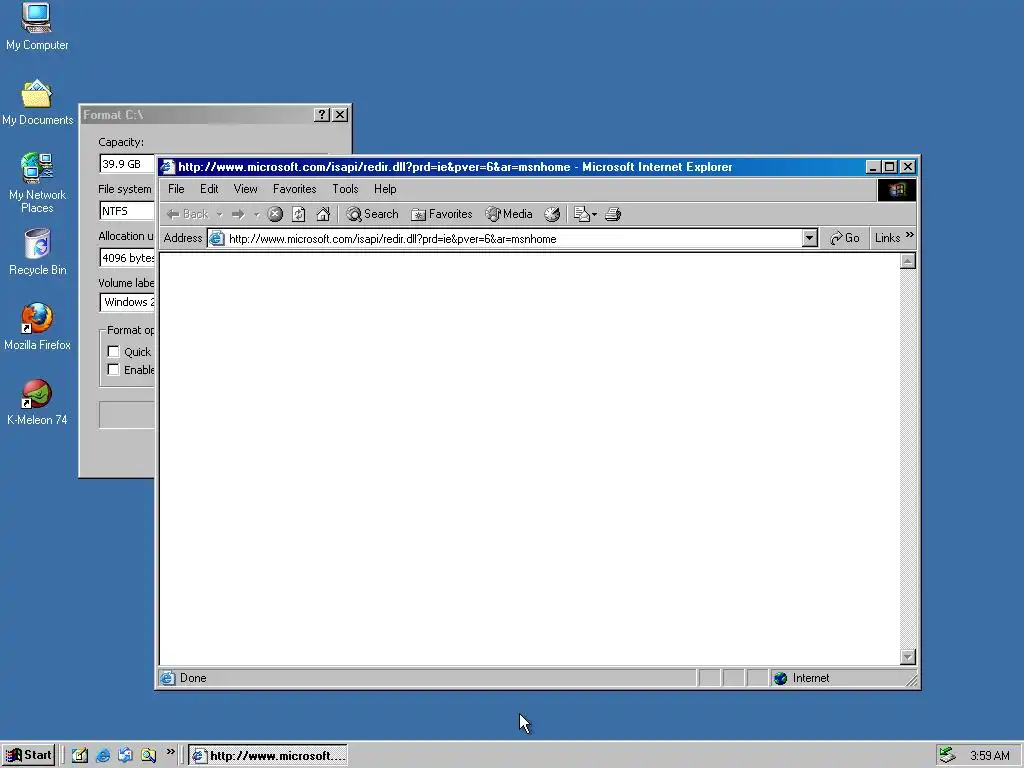
Task: Minimize the Internet Explorer window
Action: pyautogui.click(x=873, y=167)
